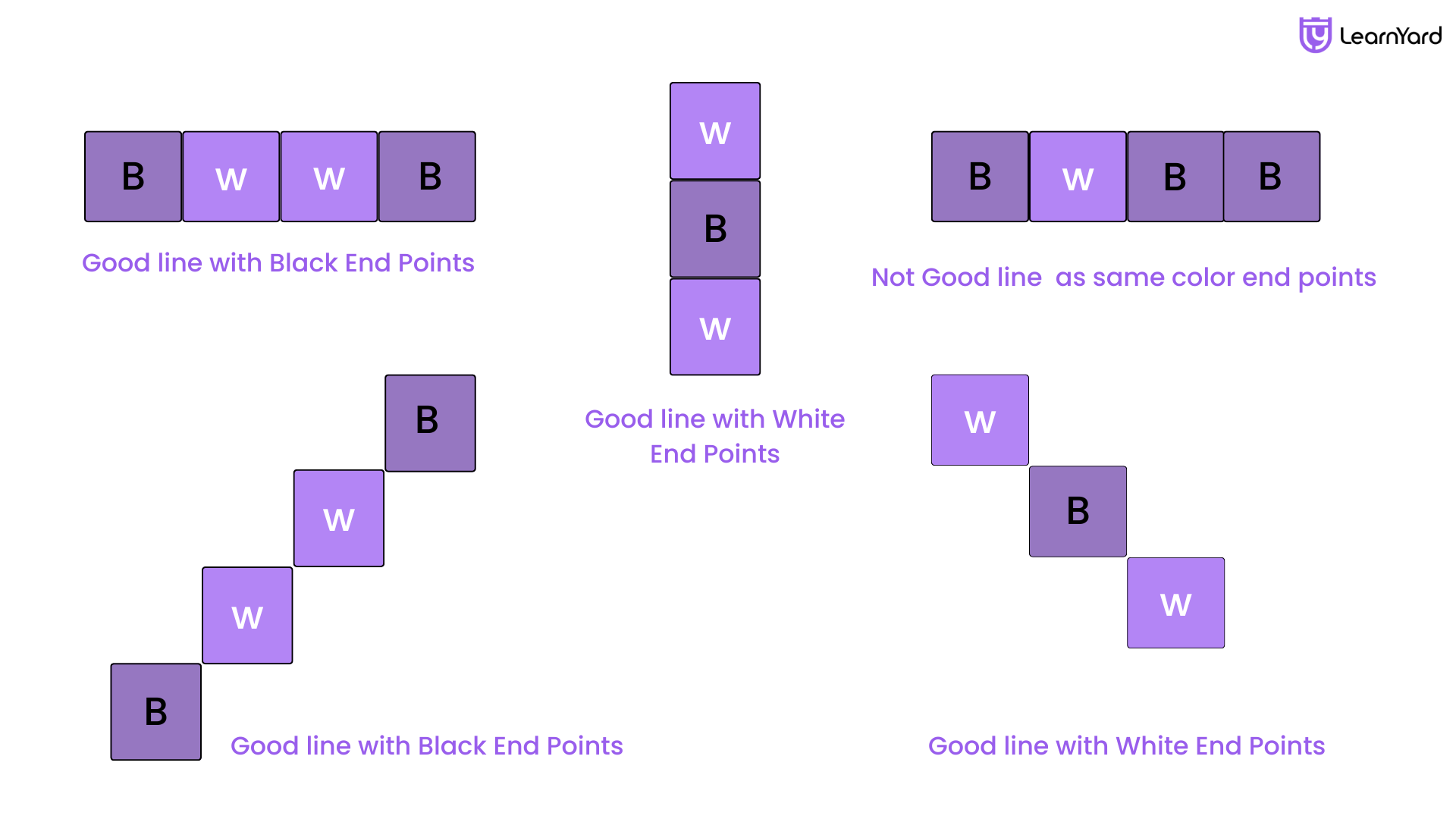
Task: Click the W tile in the Not Good line
Action: tap(1078, 177)
